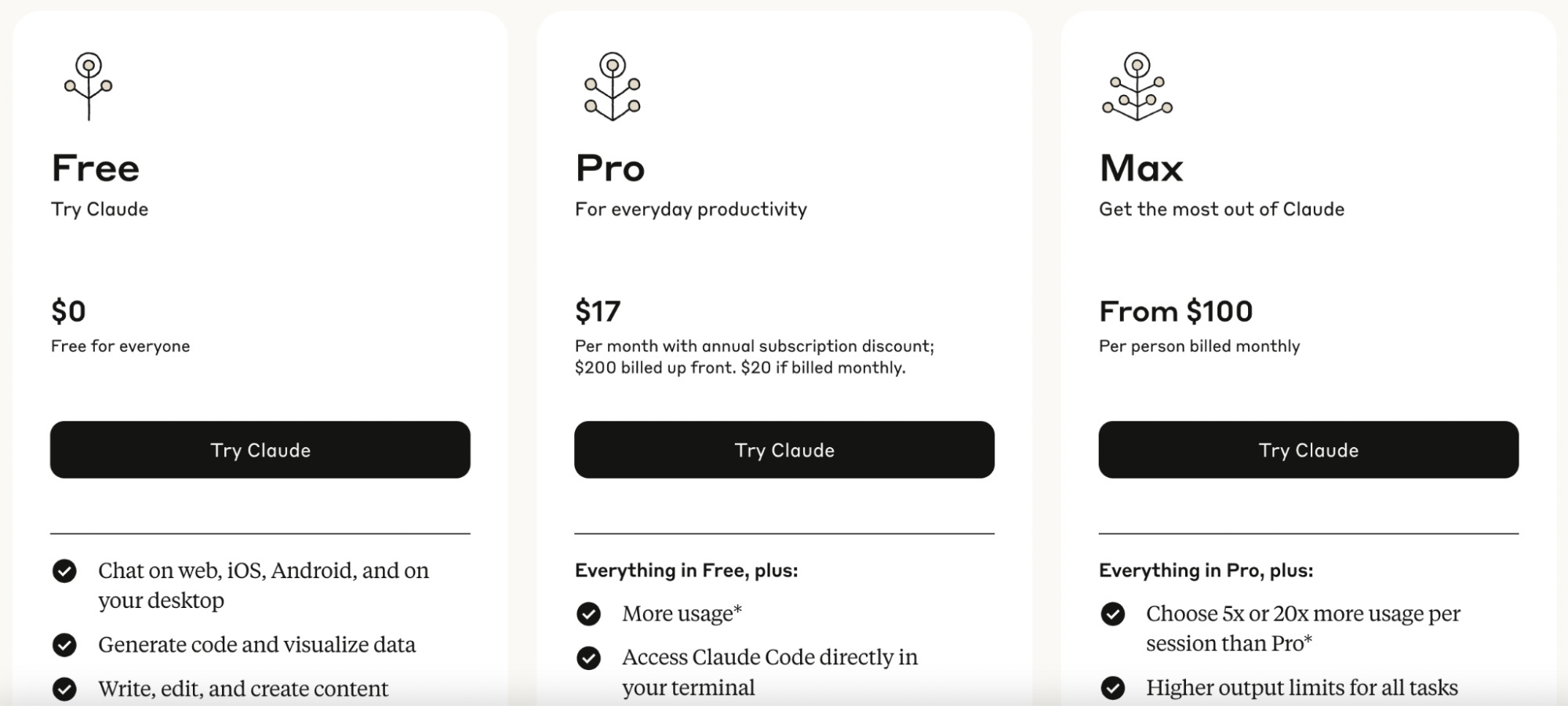Select the Free plan heading
Screen dimensions: 1568x706
click(96, 168)
